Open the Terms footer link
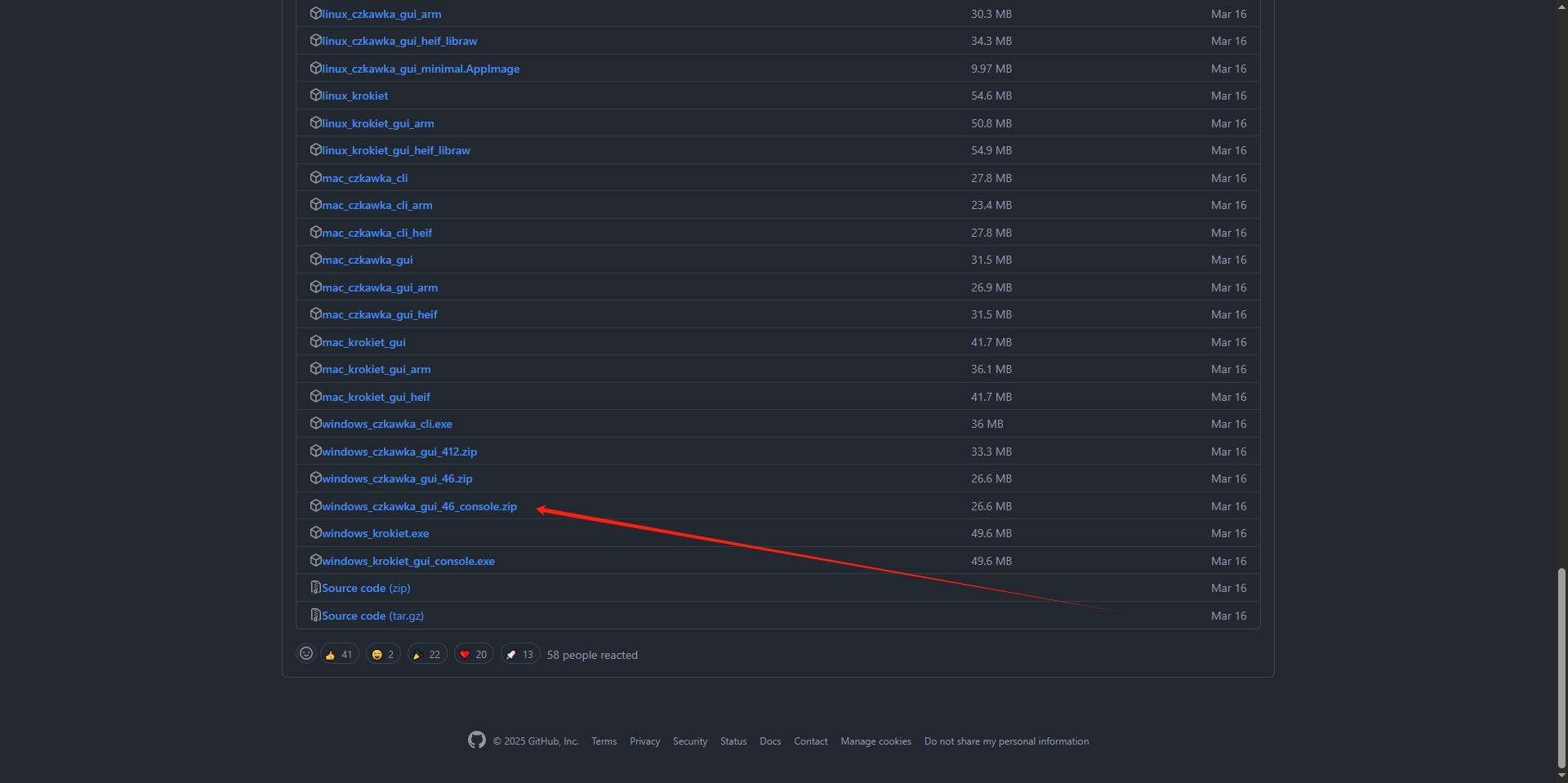Viewport: 1568px width, 783px height. (604, 741)
